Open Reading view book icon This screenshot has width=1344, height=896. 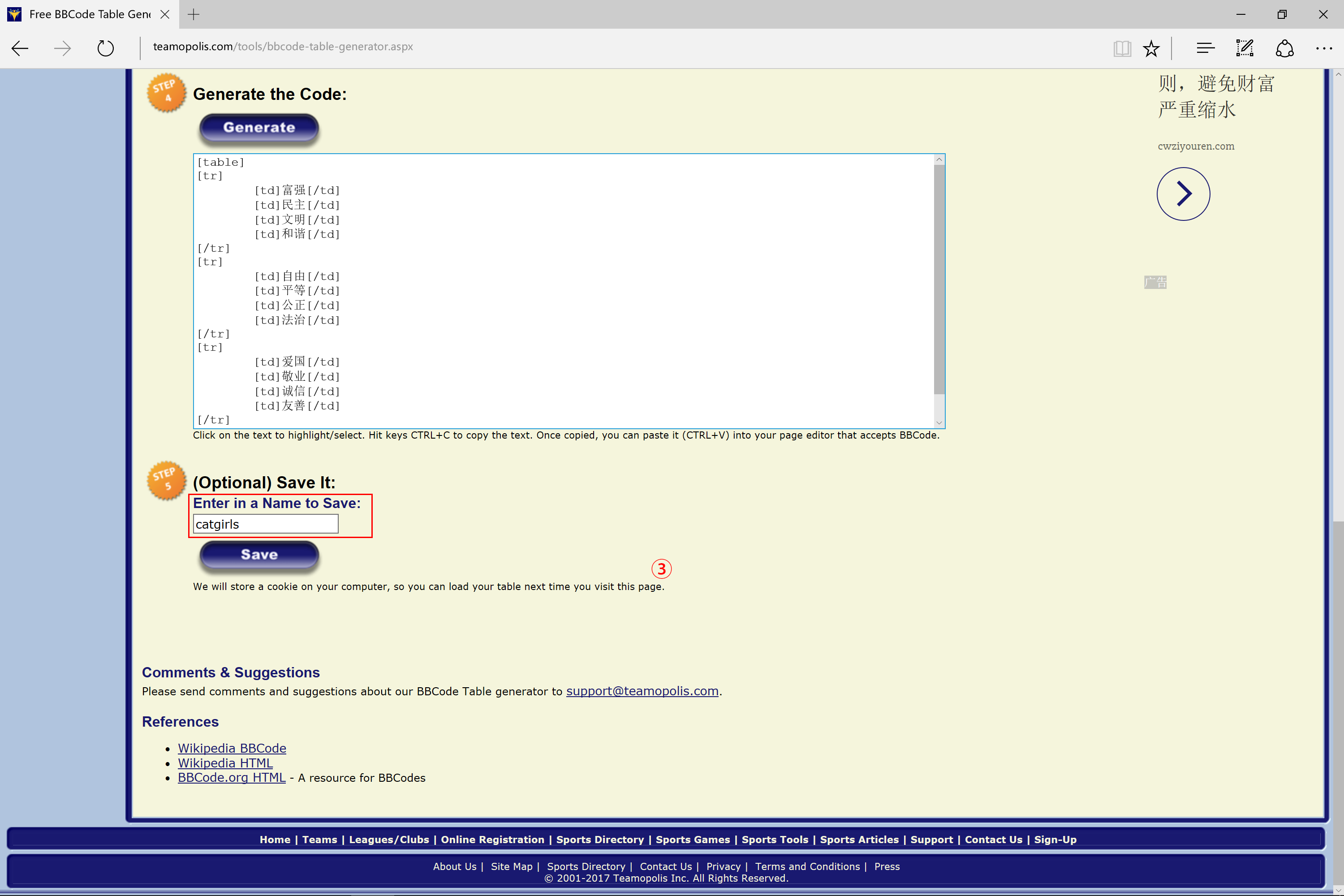(1122, 48)
